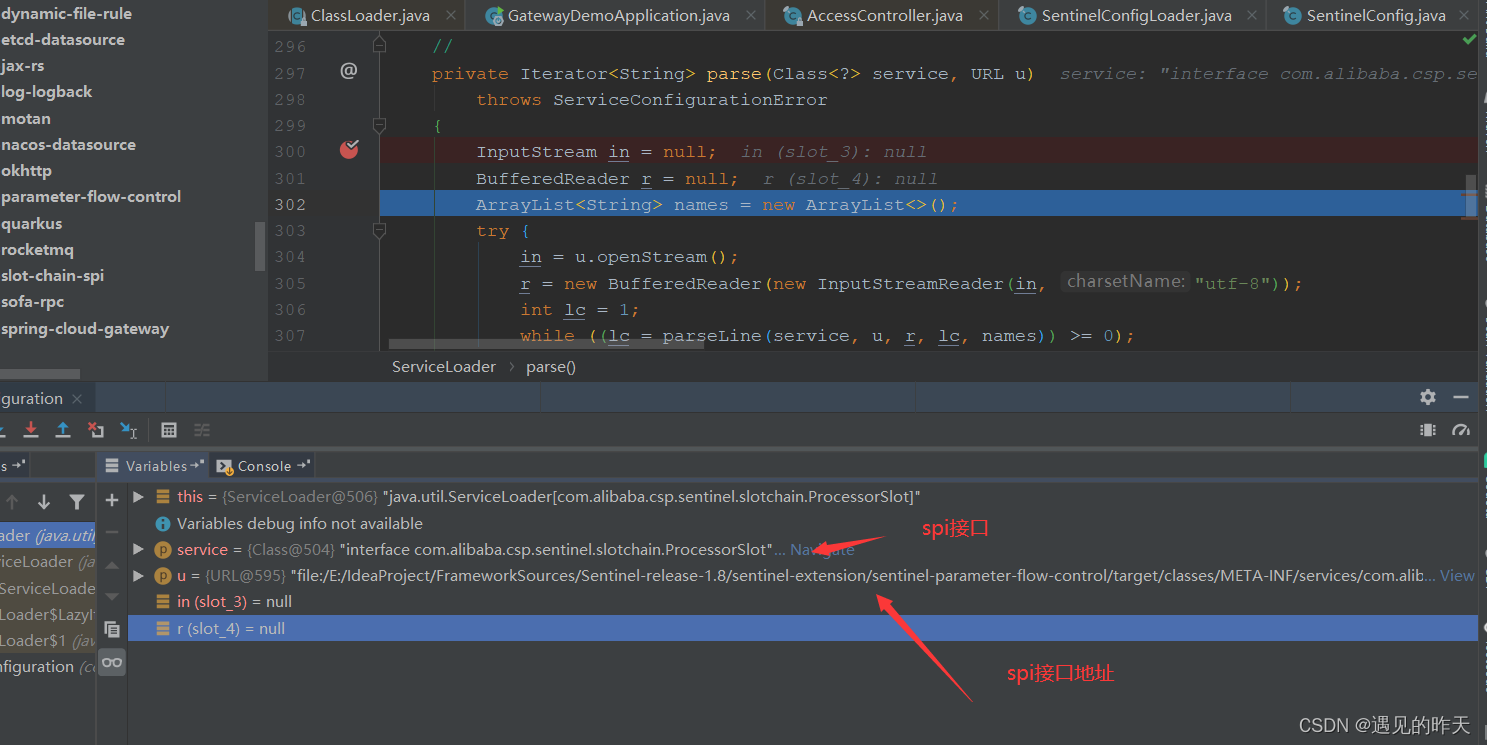Select the Loader$Lazyl stack frame
The height and width of the screenshot is (745, 1487).
47,614
